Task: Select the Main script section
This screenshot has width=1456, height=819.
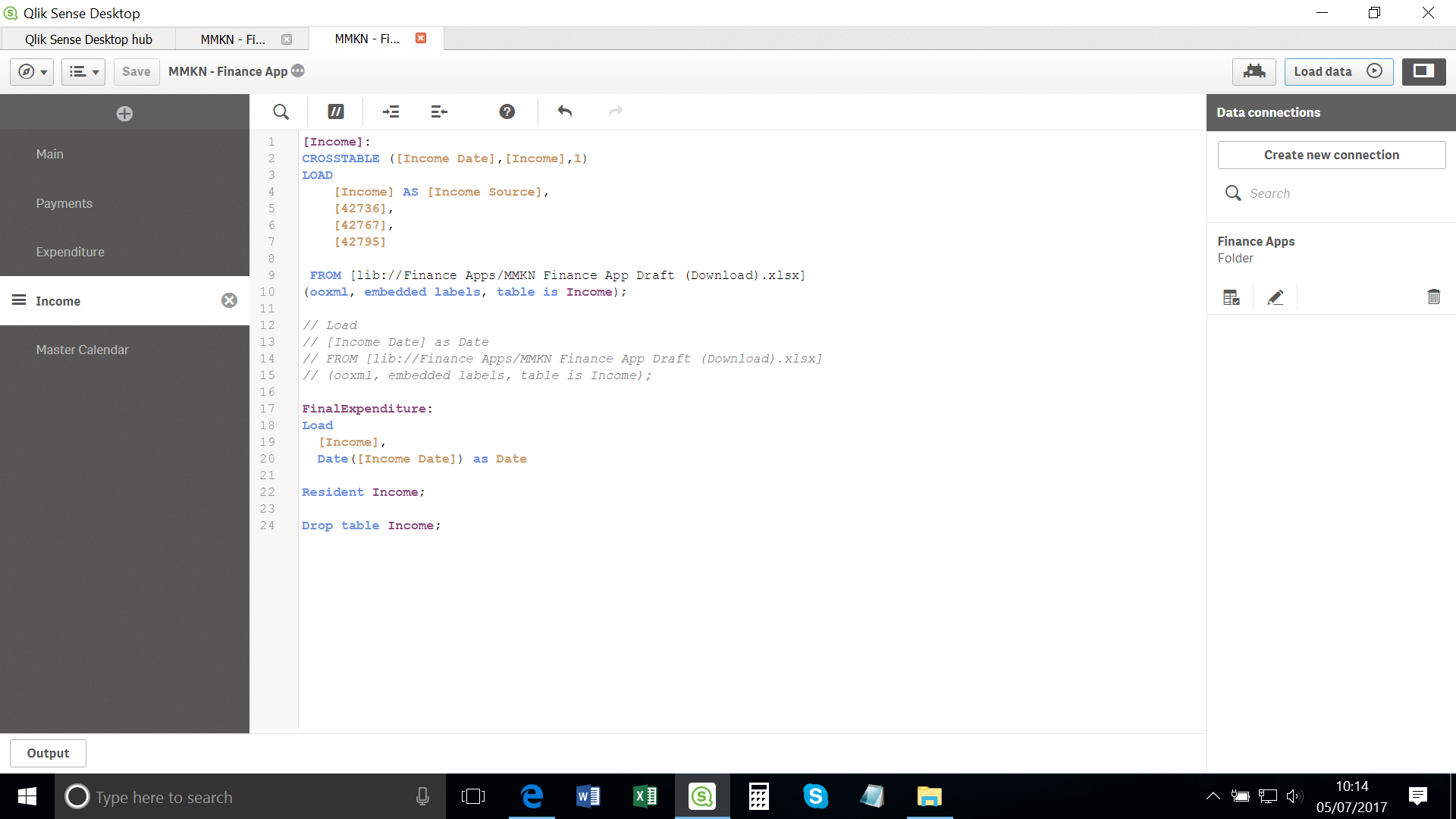Action: 124,154
